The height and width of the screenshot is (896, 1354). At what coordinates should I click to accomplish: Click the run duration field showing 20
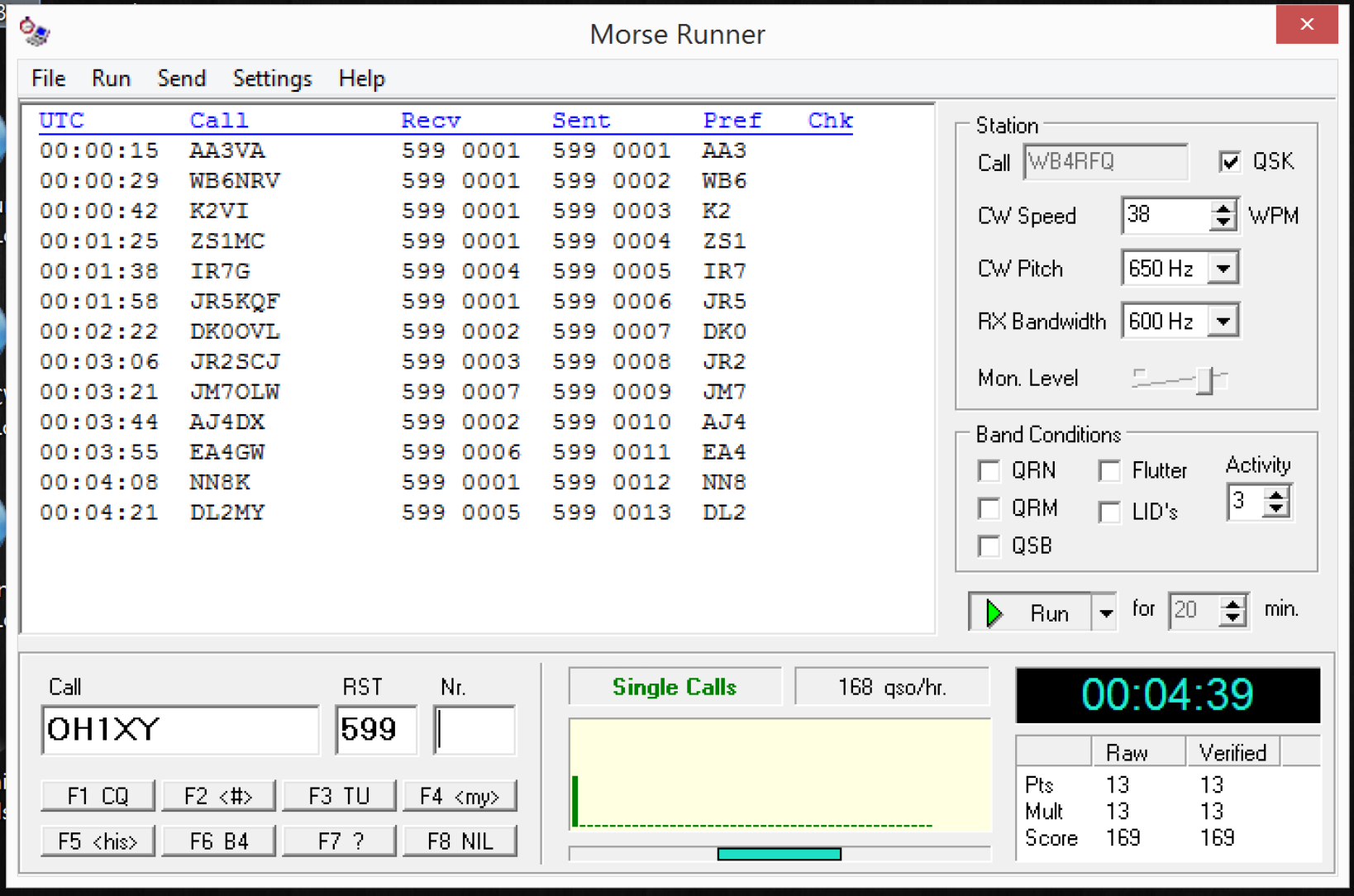pyautogui.click(x=1194, y=612)
